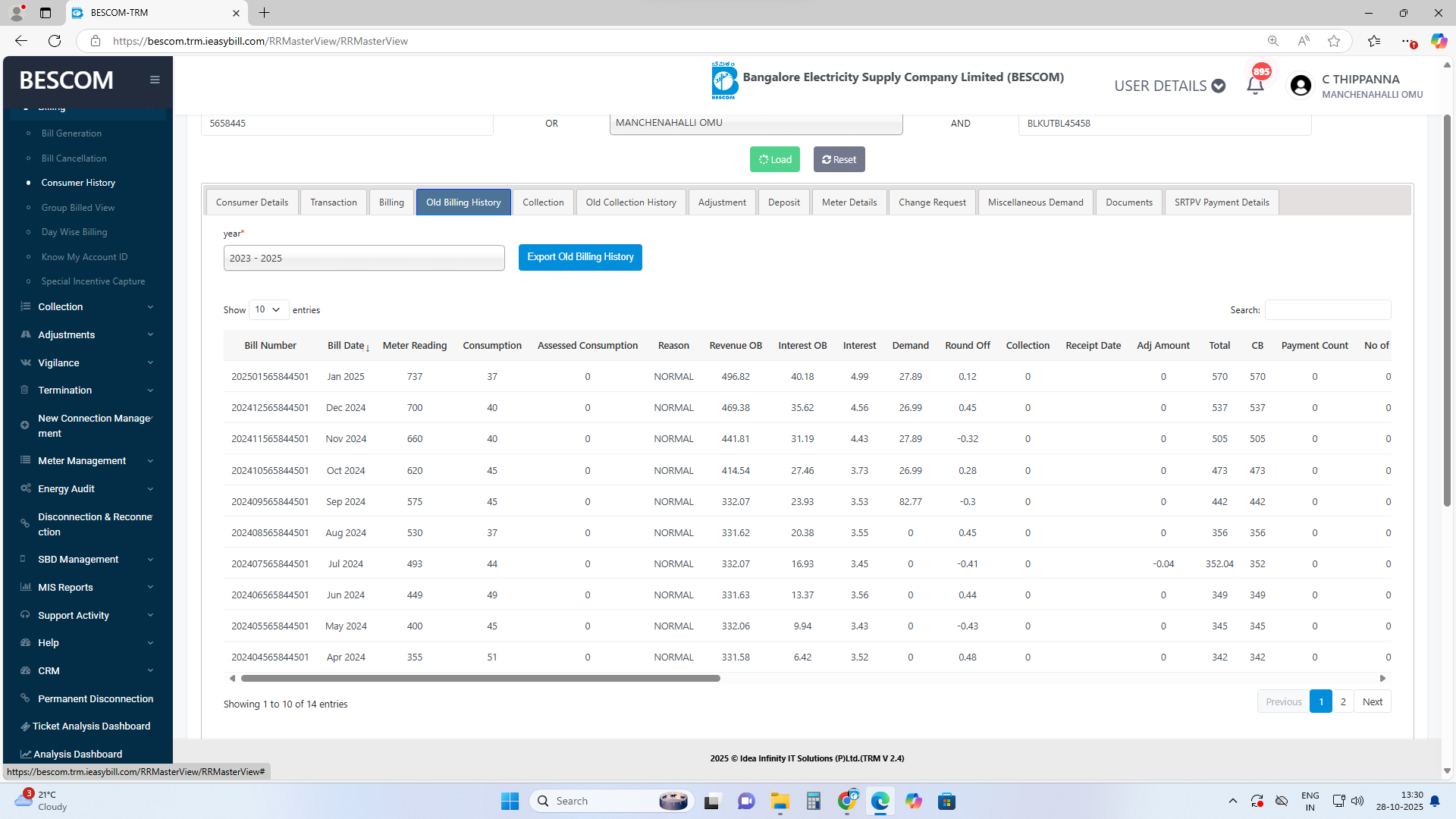
Task: Open the Old Collection History tab
Action: point(630,202)
